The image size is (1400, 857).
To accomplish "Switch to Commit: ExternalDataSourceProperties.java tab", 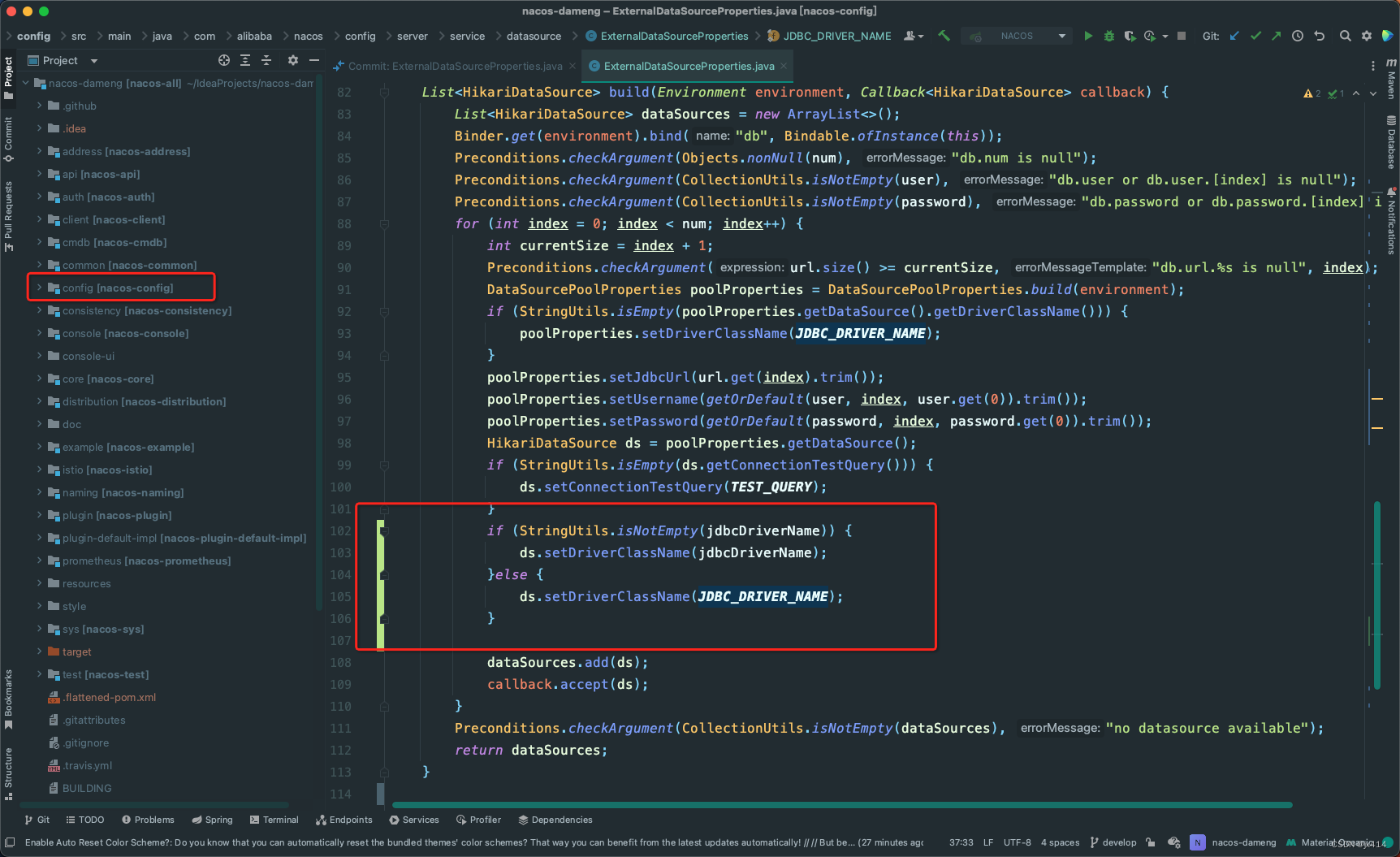I will click(455, 66).
